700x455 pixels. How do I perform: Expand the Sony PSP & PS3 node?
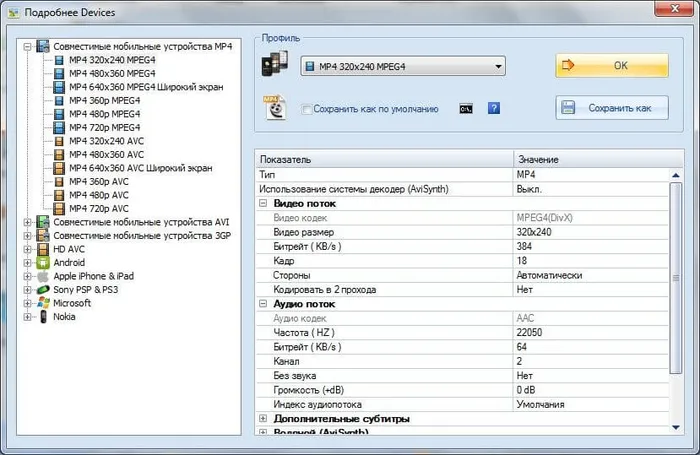pyautogui.click(x=27, y=290)
